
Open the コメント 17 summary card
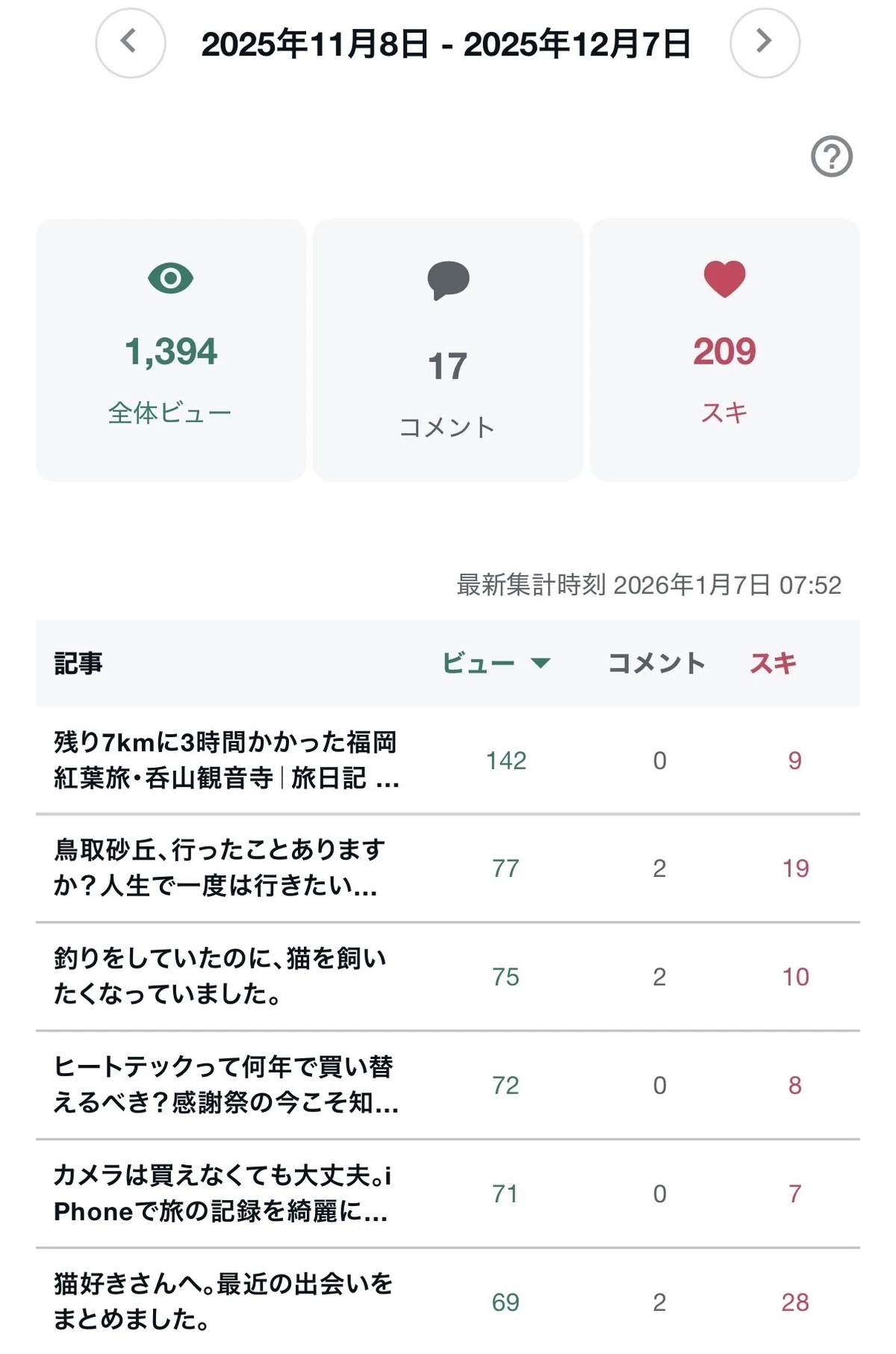(448, 350)
